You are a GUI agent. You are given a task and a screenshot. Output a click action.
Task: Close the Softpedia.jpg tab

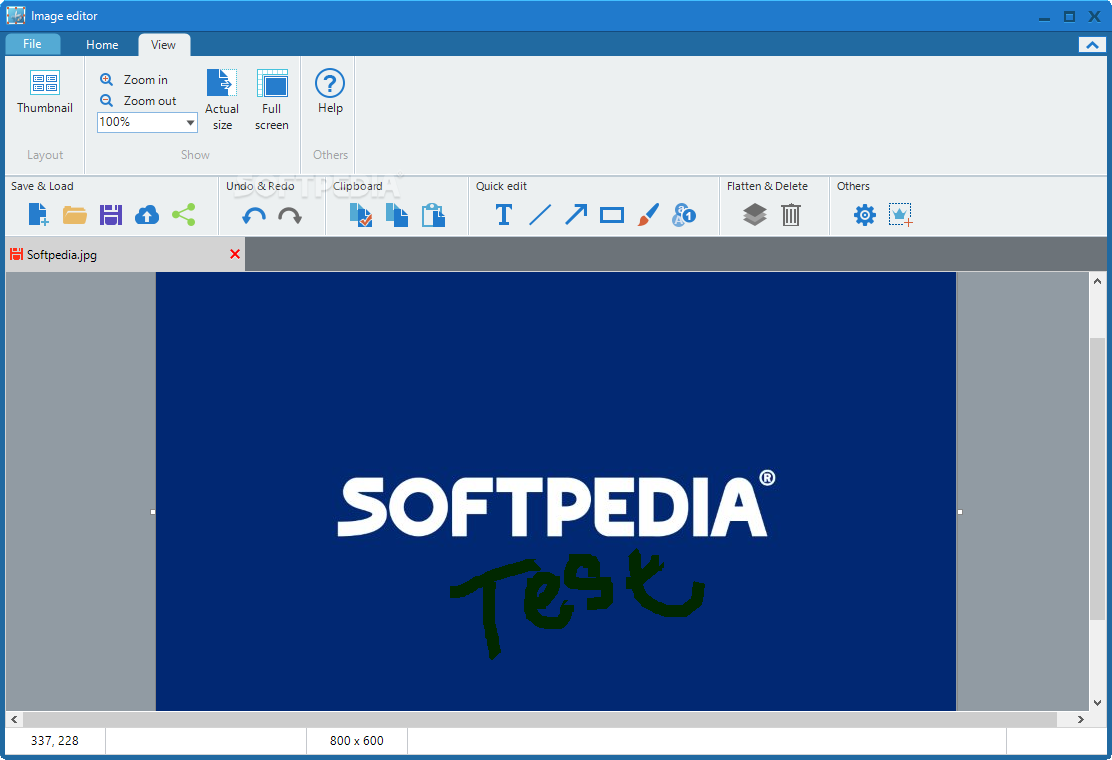(x=235, y=254)
